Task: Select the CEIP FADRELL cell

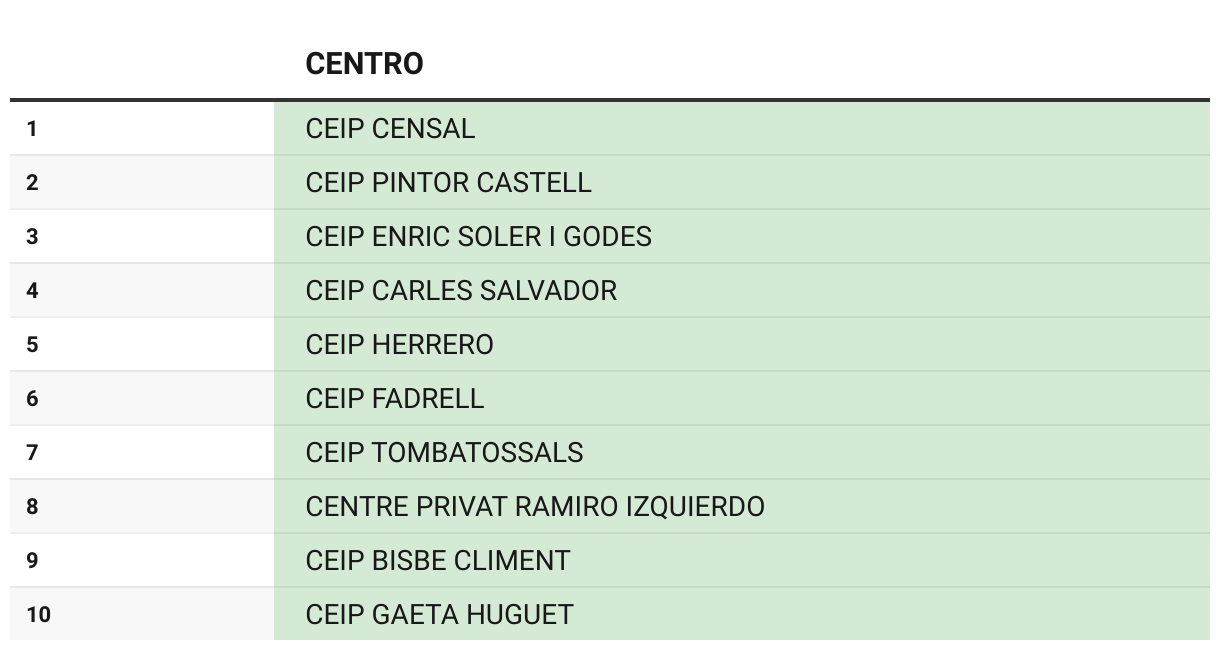Action: [x=742, y=399]
